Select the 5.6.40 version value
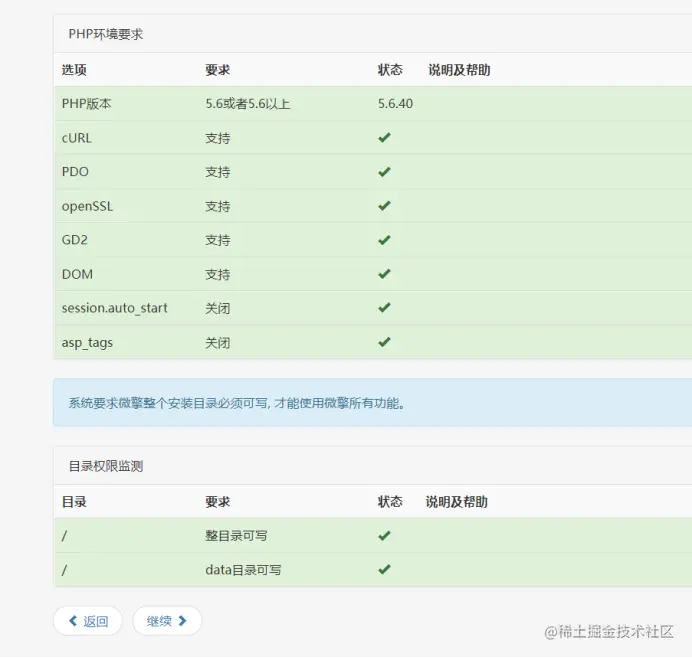 pos(395,104)
